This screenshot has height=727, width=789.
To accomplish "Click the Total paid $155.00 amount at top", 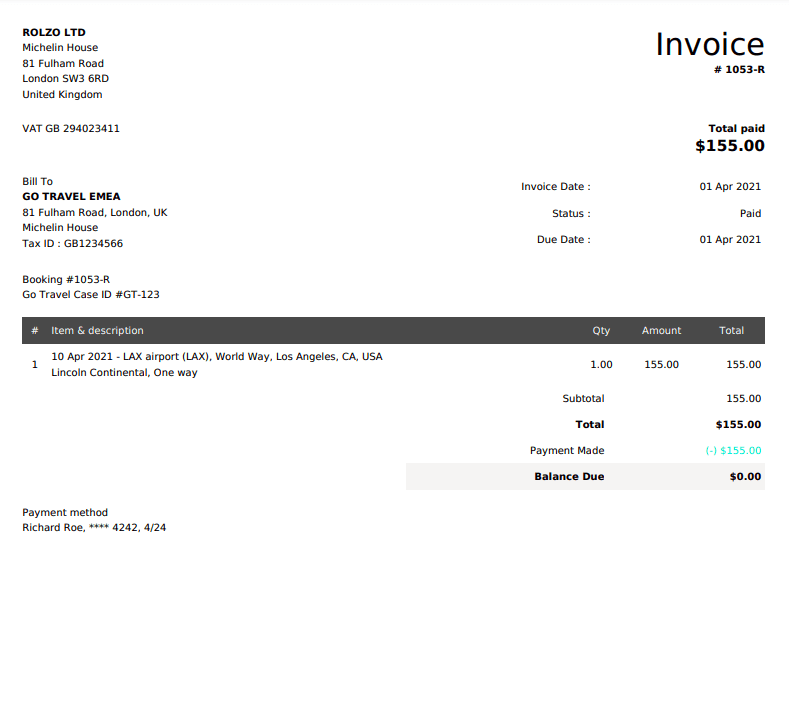I will (730, 146).
